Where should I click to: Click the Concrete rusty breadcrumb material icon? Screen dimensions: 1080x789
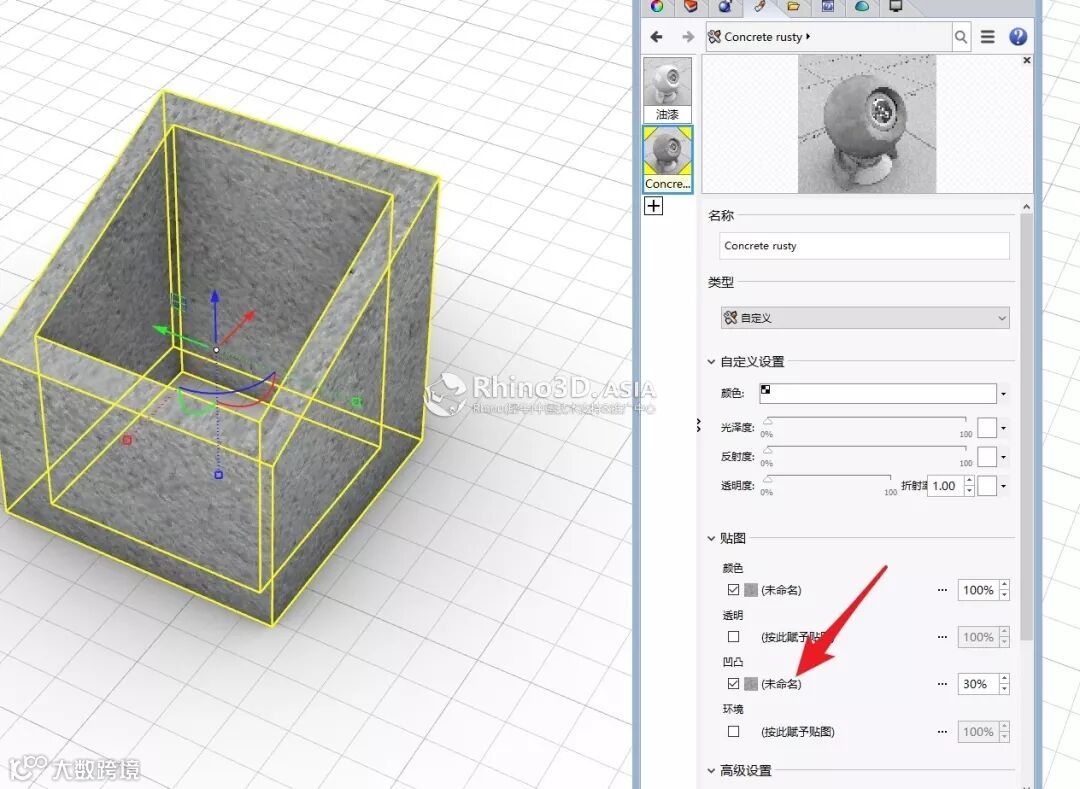(x=714, y=36)
